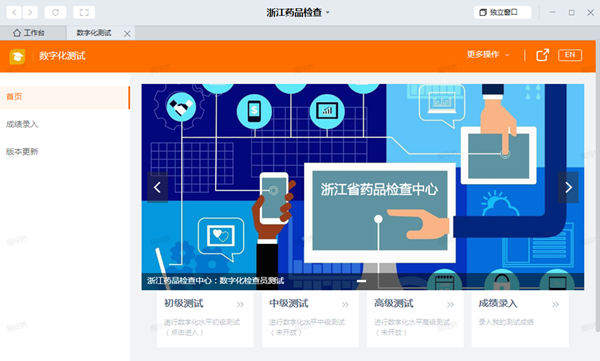This screenshot has width=600, height=361.
Task: Toggle fullscreen view icon in toolbar
Action: pos(84,12)
